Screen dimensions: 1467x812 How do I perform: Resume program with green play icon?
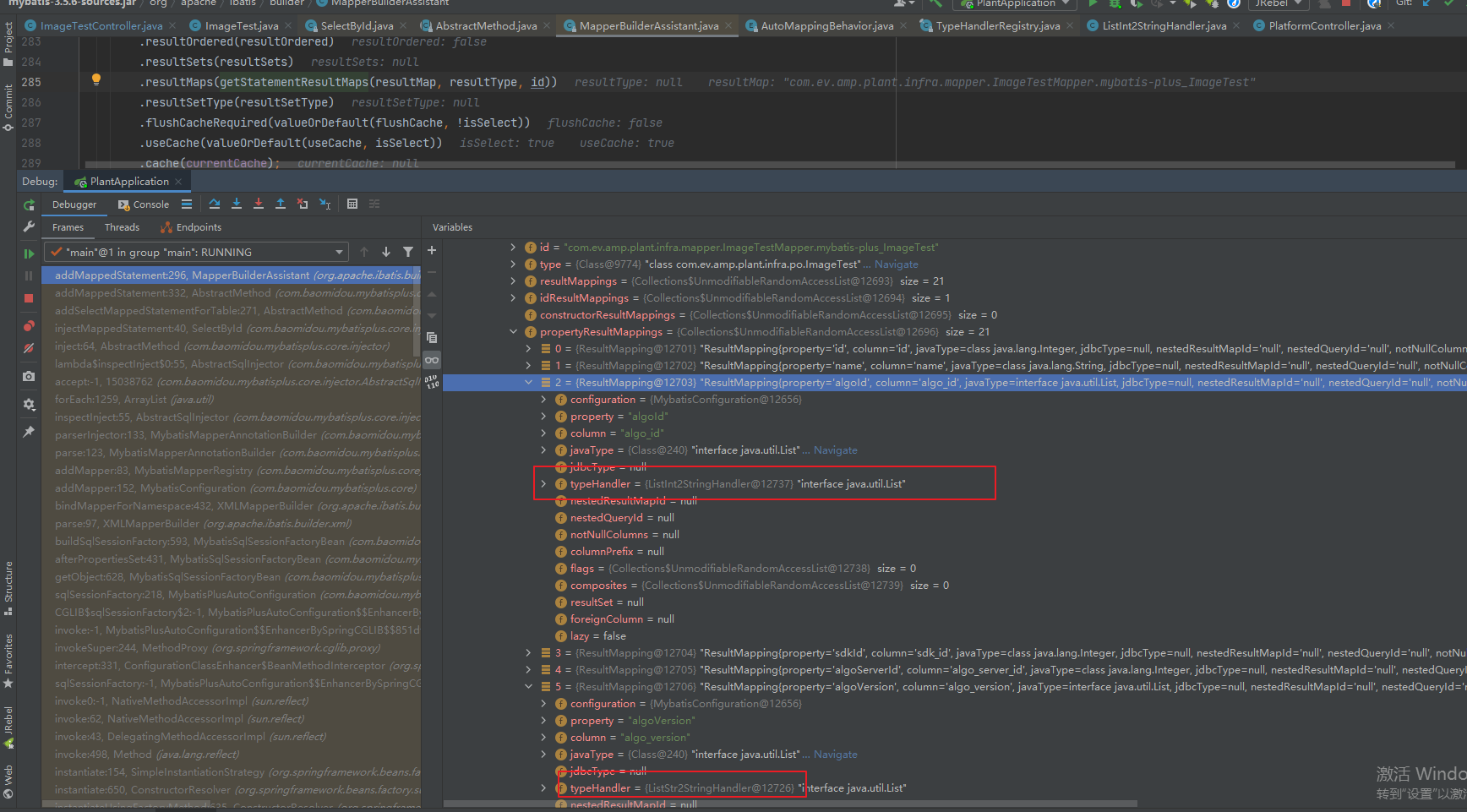coord(30,253)
